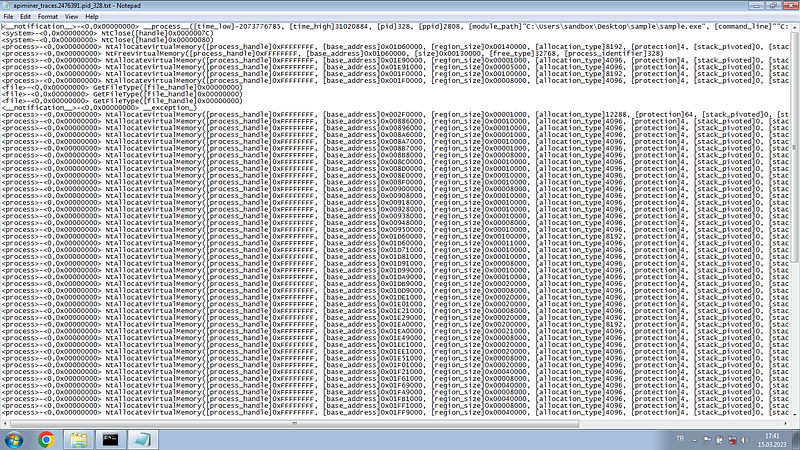Screen dimensions: 800x450
Task: Minimize the Notepad window
Action: [757, 6]
